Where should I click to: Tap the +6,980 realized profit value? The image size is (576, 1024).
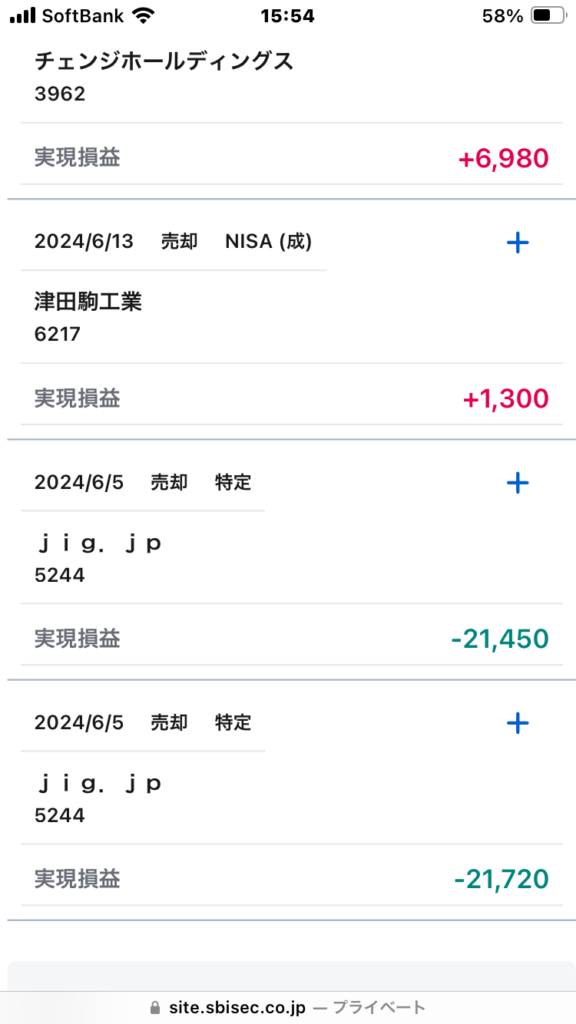(504, 159)
